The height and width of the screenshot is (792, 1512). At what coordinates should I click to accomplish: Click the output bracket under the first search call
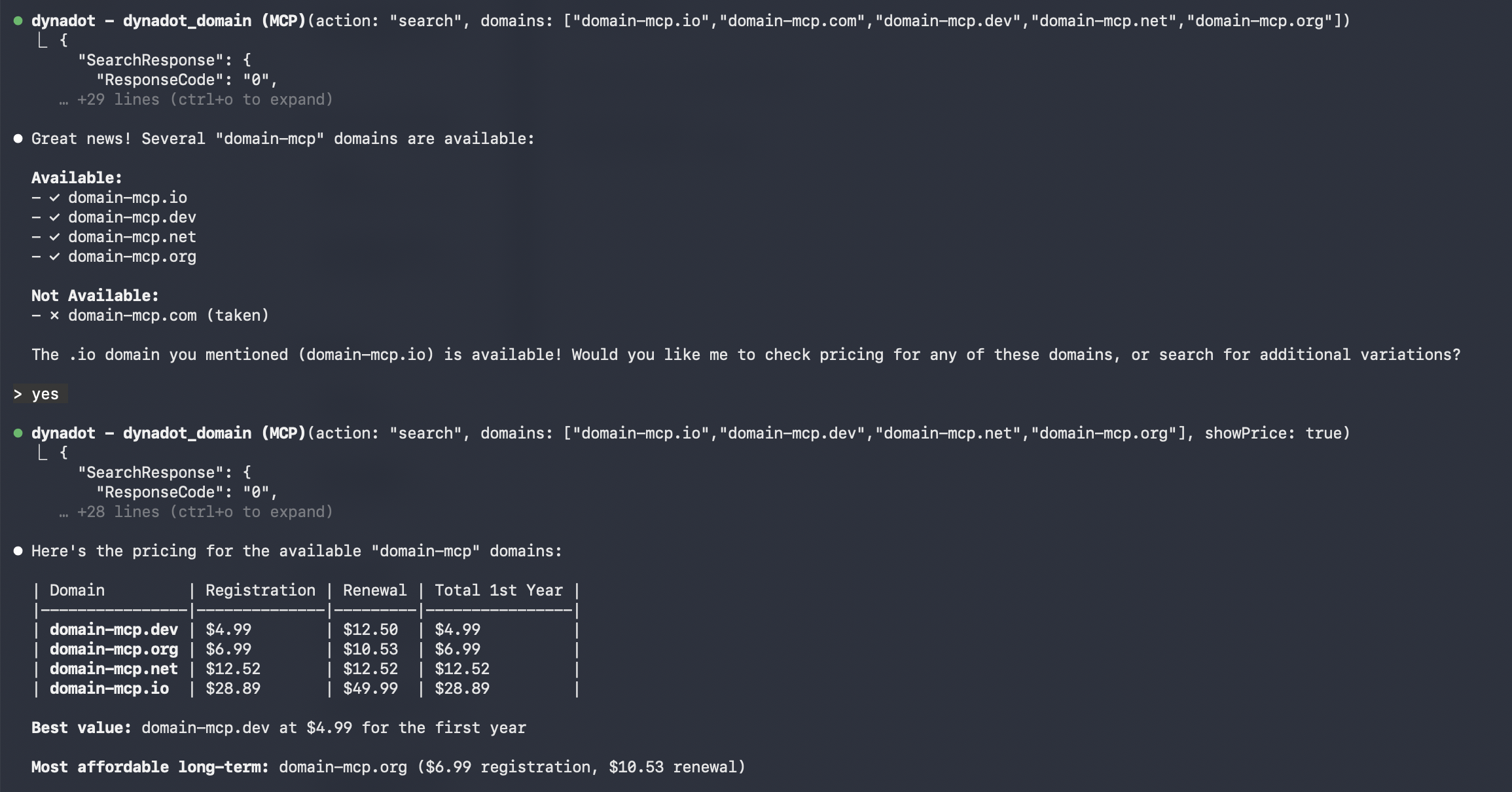43,41
